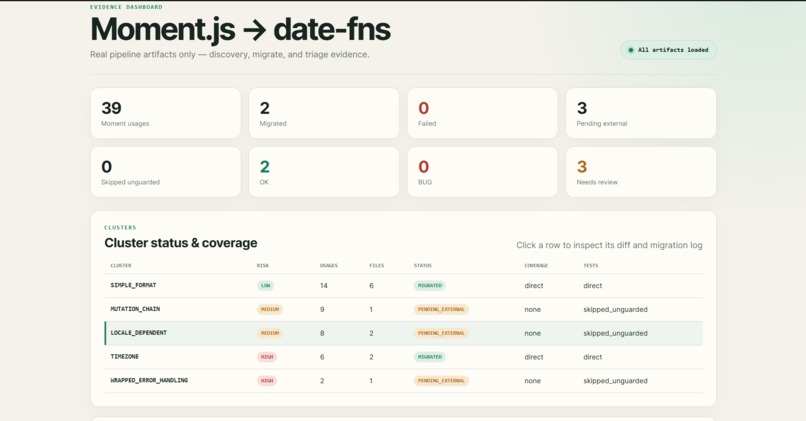
Task: Click the MEDIUM risk badge for MUTATION_CHAIN
Action: coord(270,309)
